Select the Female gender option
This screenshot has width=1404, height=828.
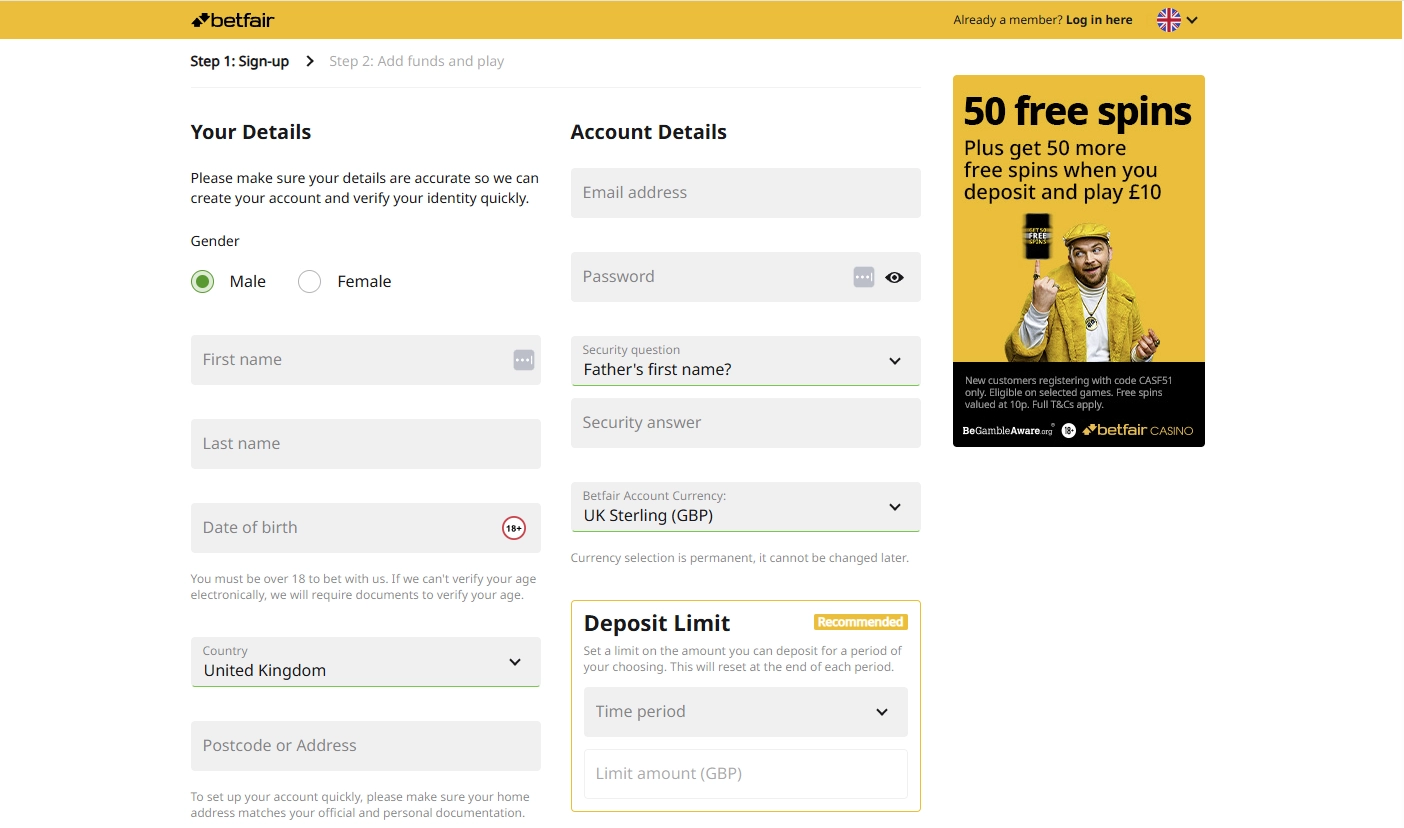click(309, 281)
